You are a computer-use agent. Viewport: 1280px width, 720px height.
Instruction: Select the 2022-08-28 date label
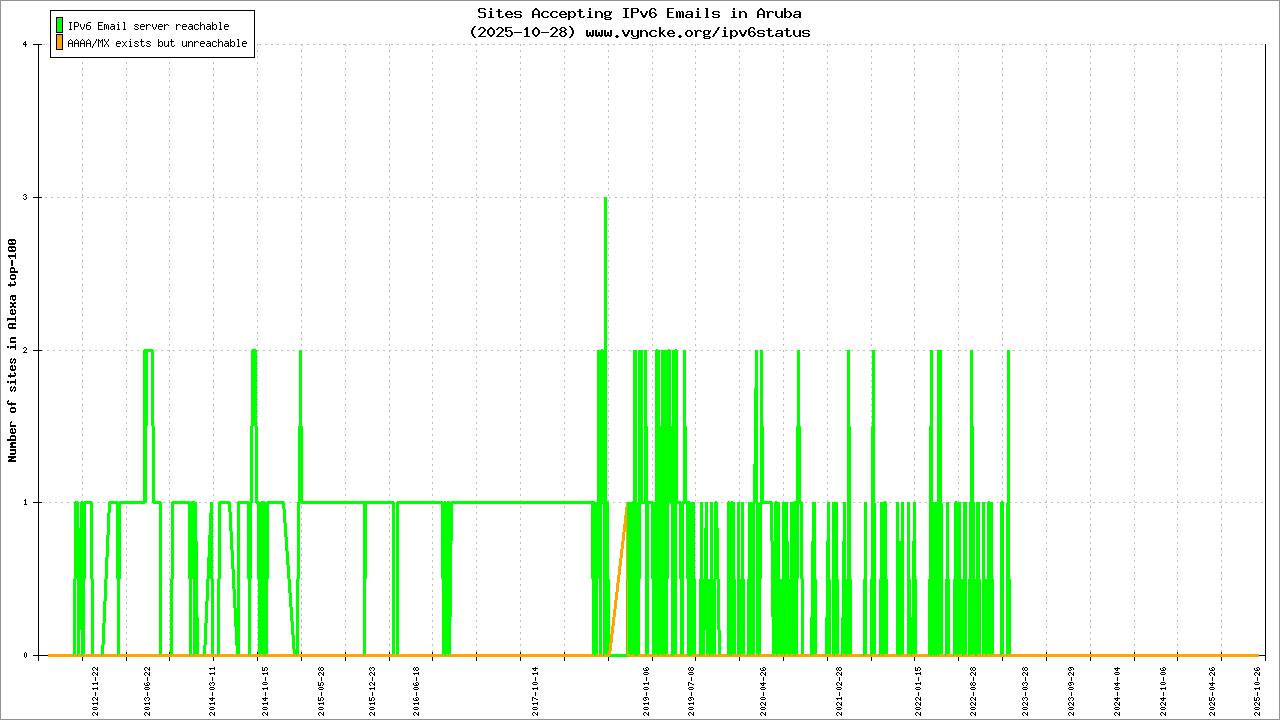pyautogui.click(x=973, y=688)
